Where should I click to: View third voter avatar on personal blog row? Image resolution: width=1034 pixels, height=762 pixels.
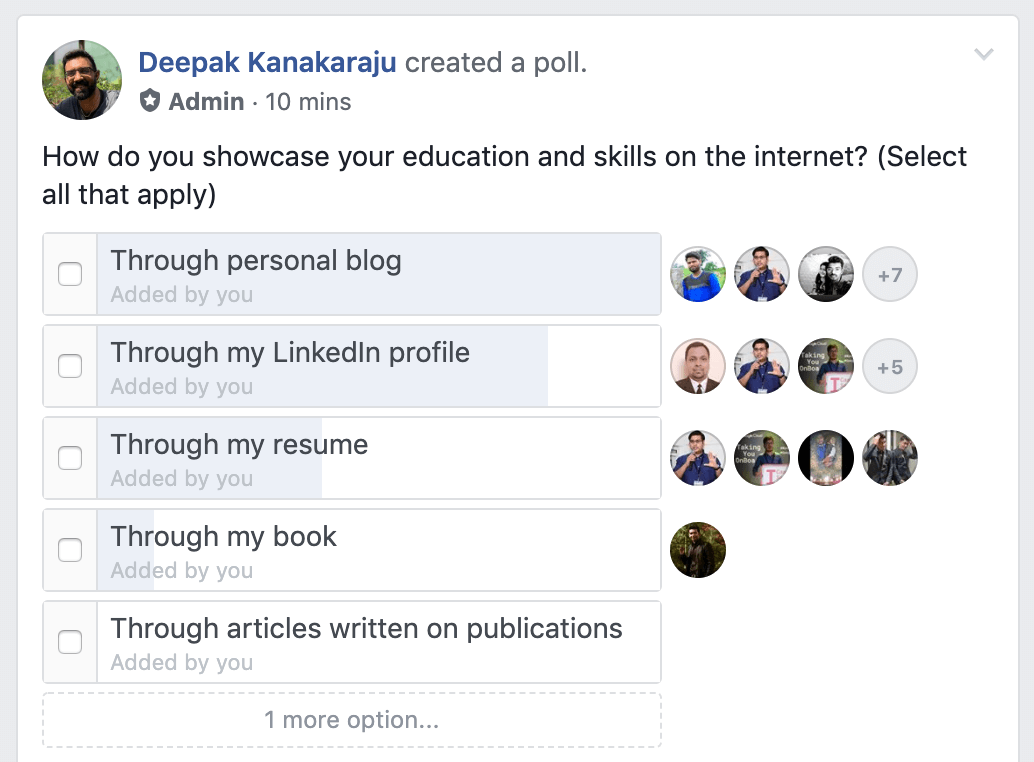coord(826,274)
